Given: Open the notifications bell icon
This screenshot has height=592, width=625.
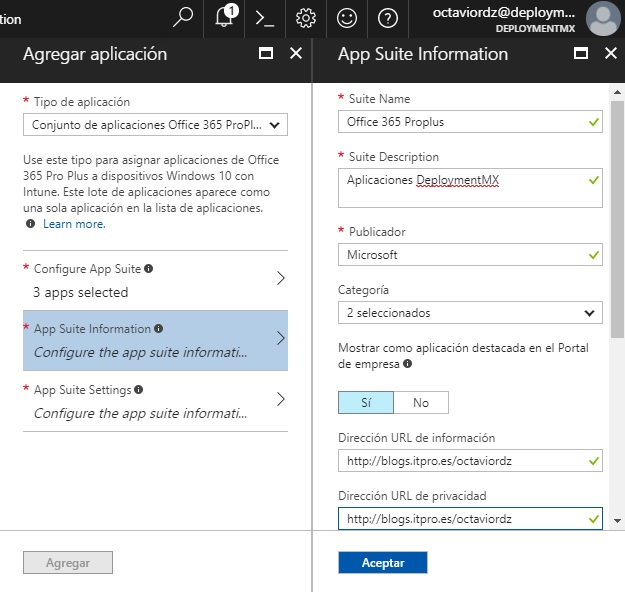Looking at the screenshot, I should click(x=225, y=18).
